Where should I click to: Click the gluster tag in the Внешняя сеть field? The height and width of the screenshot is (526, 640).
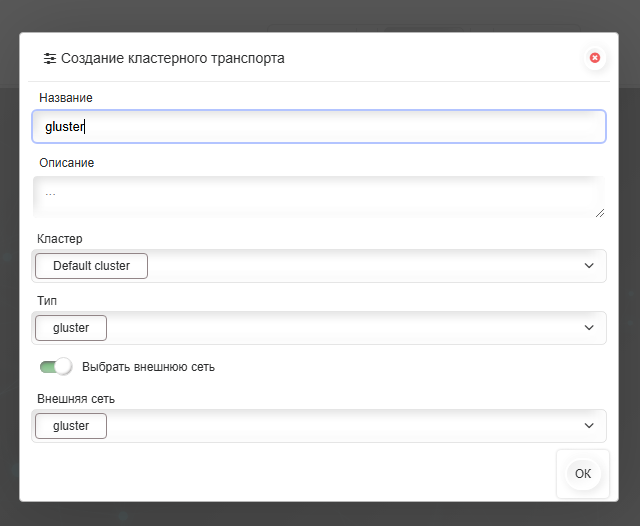(x=71, y=426)
